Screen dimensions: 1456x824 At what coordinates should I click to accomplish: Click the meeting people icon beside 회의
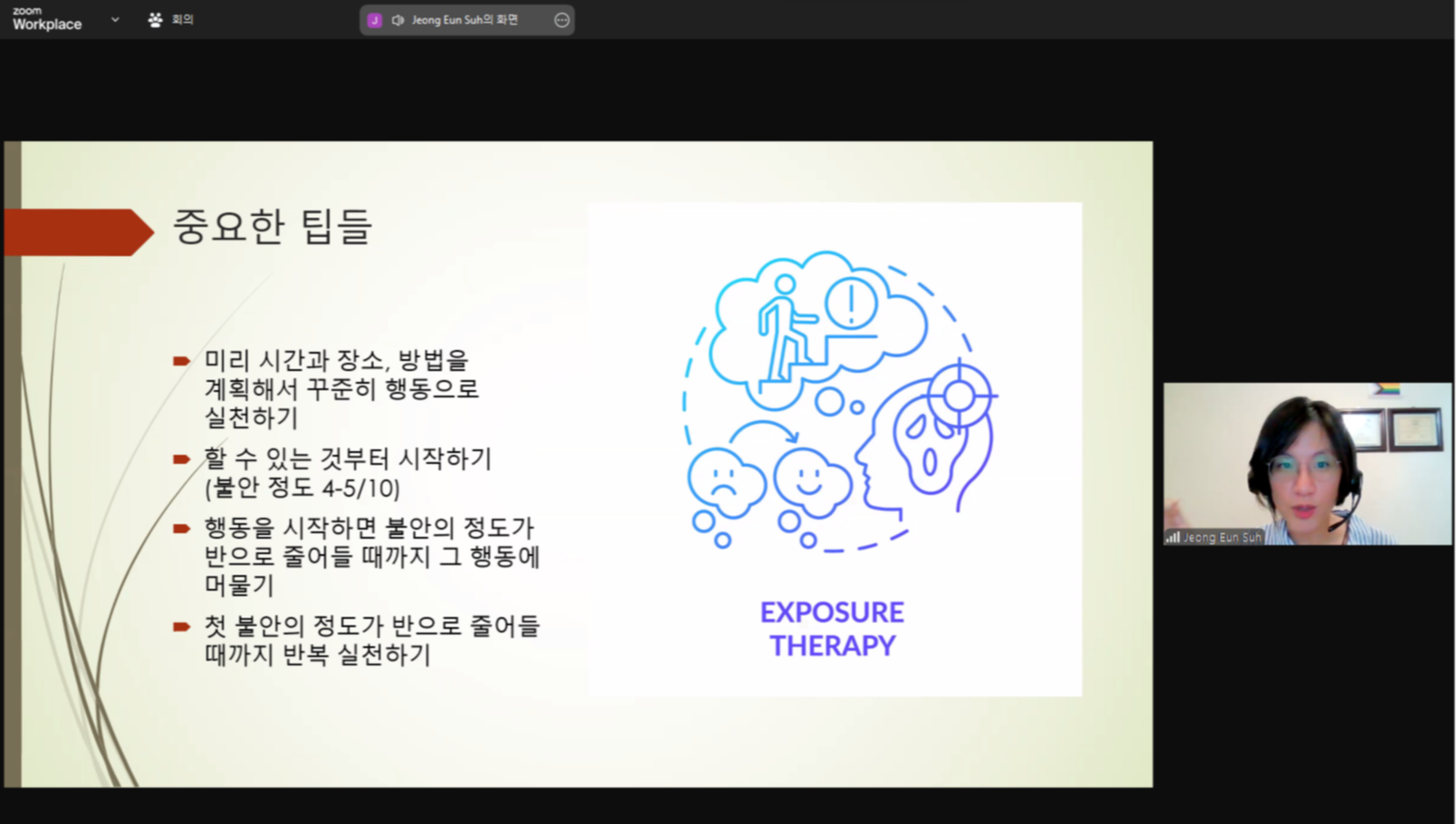[155, 19]
